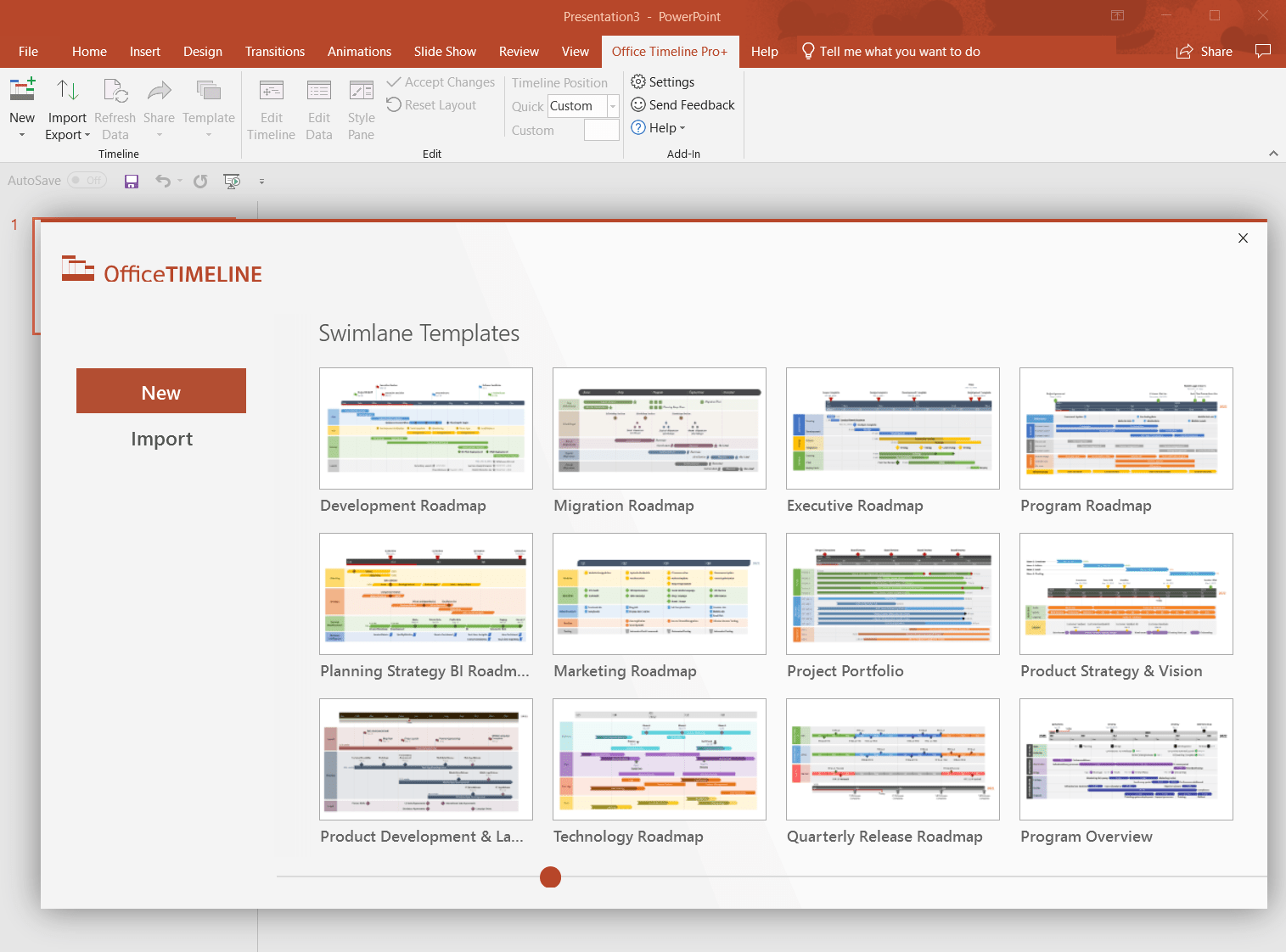Open Office Timeline Settings
This screenshot has width=1286, height=952.
point(662,81)
